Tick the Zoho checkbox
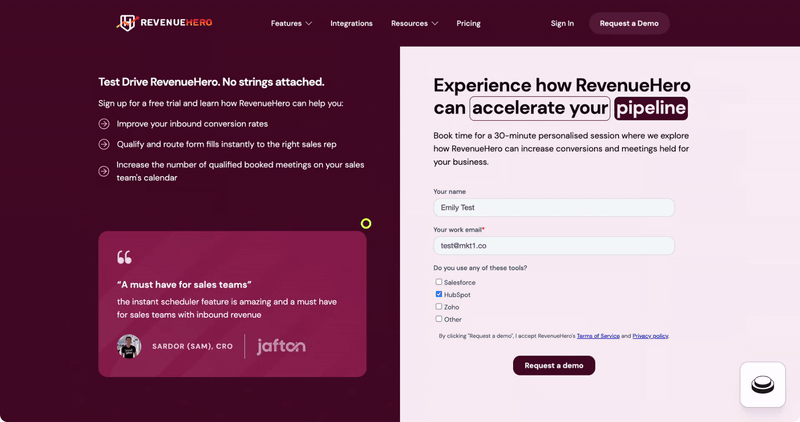Image resolution: width=800 pixels, height=422 pixels. pos(439,306)
